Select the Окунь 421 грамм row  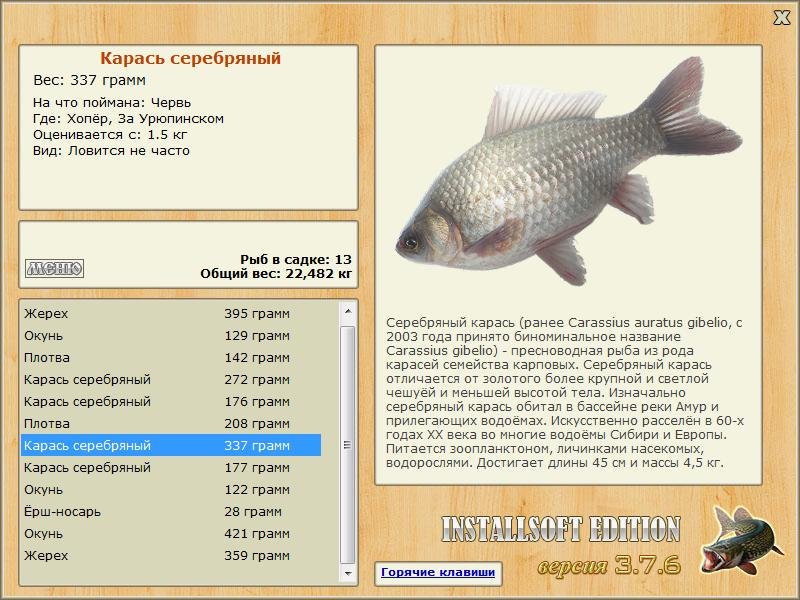[171, 533]
